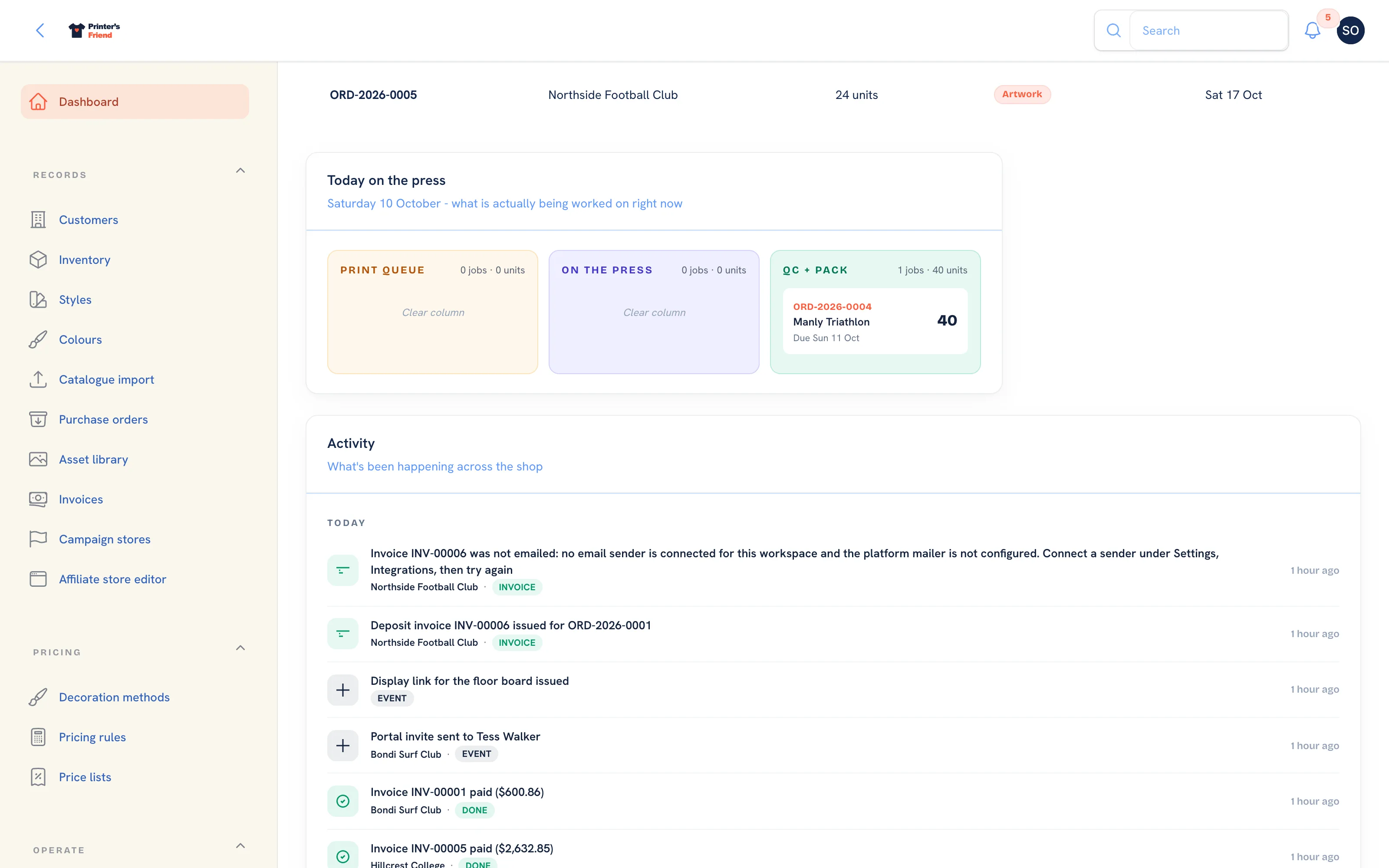The width and height of the screenshot is (1389, 868).
Task: Click the QC + Pack column header
Action: tap(815, 270)
